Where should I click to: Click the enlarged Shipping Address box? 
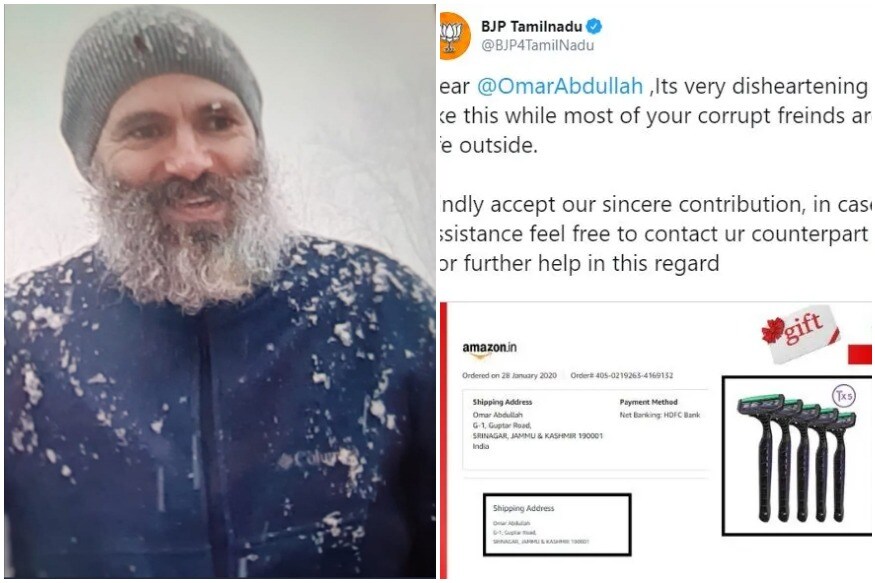[x=557, y=524]
